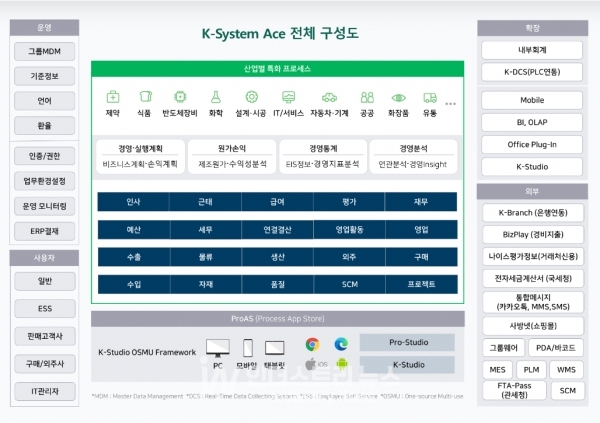Open the 원가손익 card
Screen dimensions: 600x423
pos(232,157)
